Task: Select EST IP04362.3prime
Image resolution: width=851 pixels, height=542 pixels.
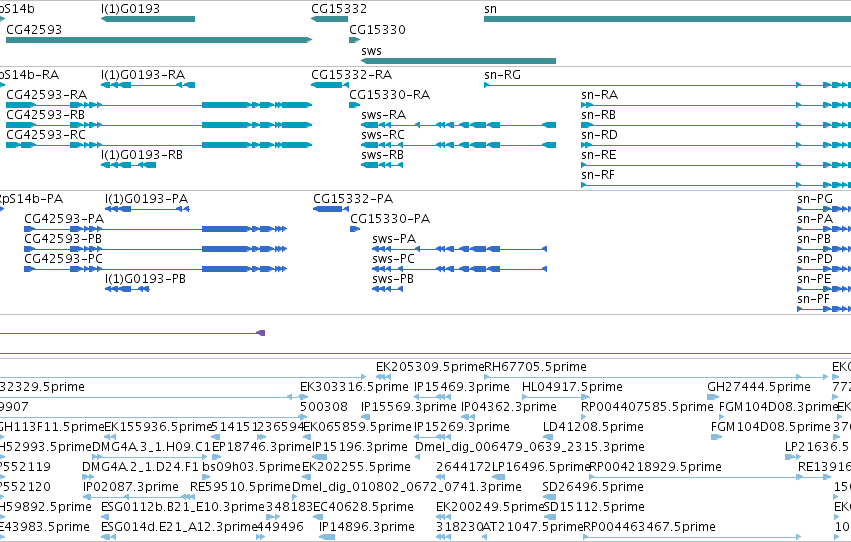Action: point(509,407)
